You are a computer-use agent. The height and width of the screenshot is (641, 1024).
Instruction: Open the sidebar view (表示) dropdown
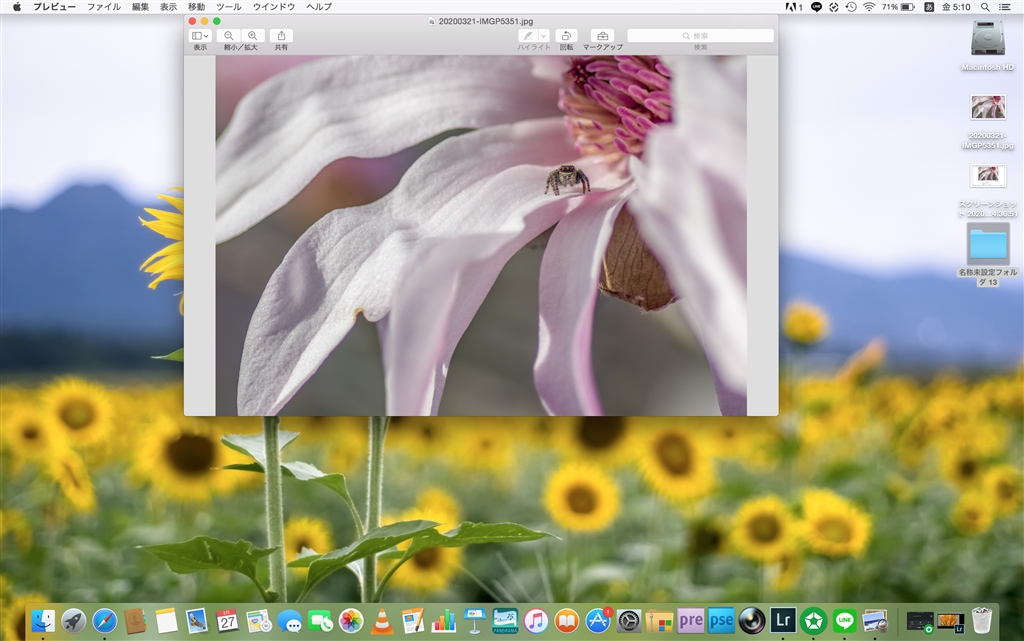pyautogui.click(x=200, y=36)
